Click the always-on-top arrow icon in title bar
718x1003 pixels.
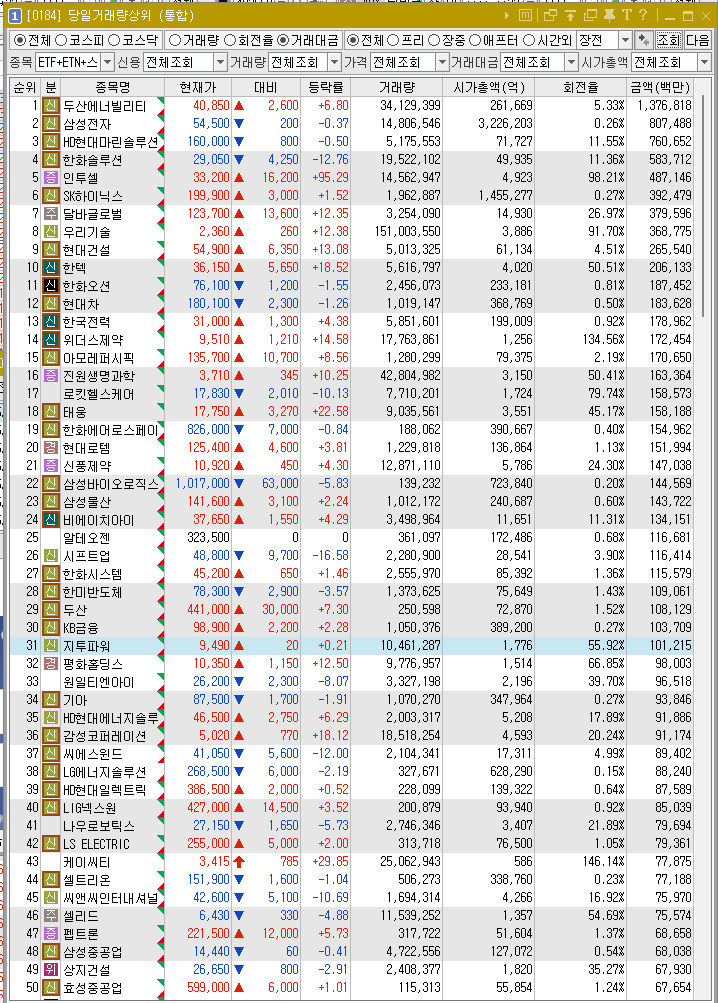pos(570,15)
